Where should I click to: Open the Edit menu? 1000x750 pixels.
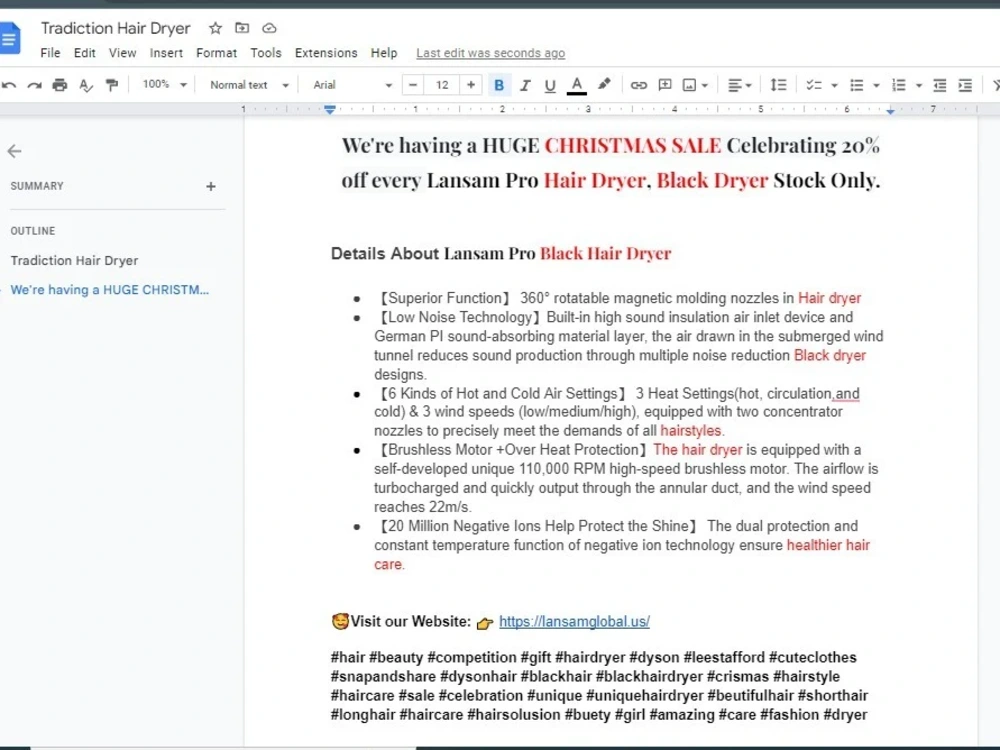84,53
